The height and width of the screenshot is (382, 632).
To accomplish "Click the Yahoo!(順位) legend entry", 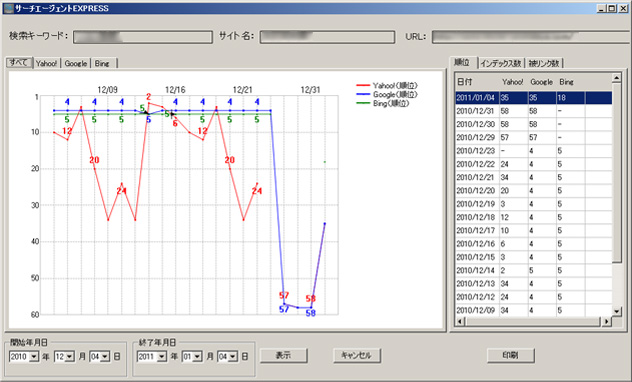I will pyautogui.click(x=387, y=85).
